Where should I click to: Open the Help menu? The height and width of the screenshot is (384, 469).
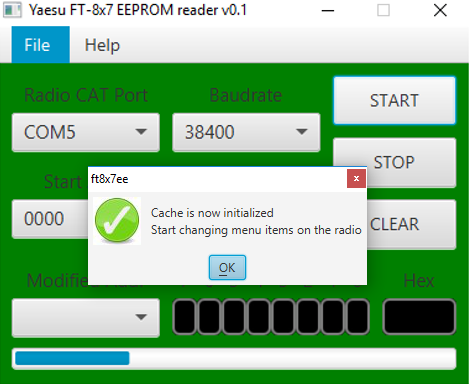(102, 45)
